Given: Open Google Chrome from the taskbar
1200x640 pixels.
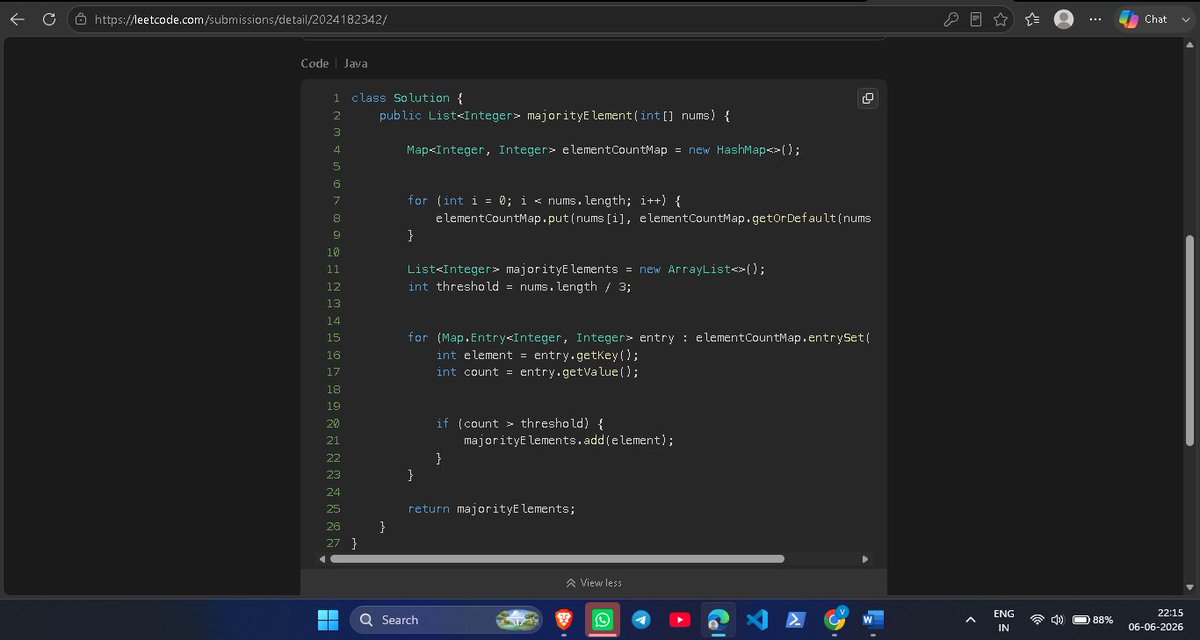Looking at the screenshot, I should tap(834, 620).
